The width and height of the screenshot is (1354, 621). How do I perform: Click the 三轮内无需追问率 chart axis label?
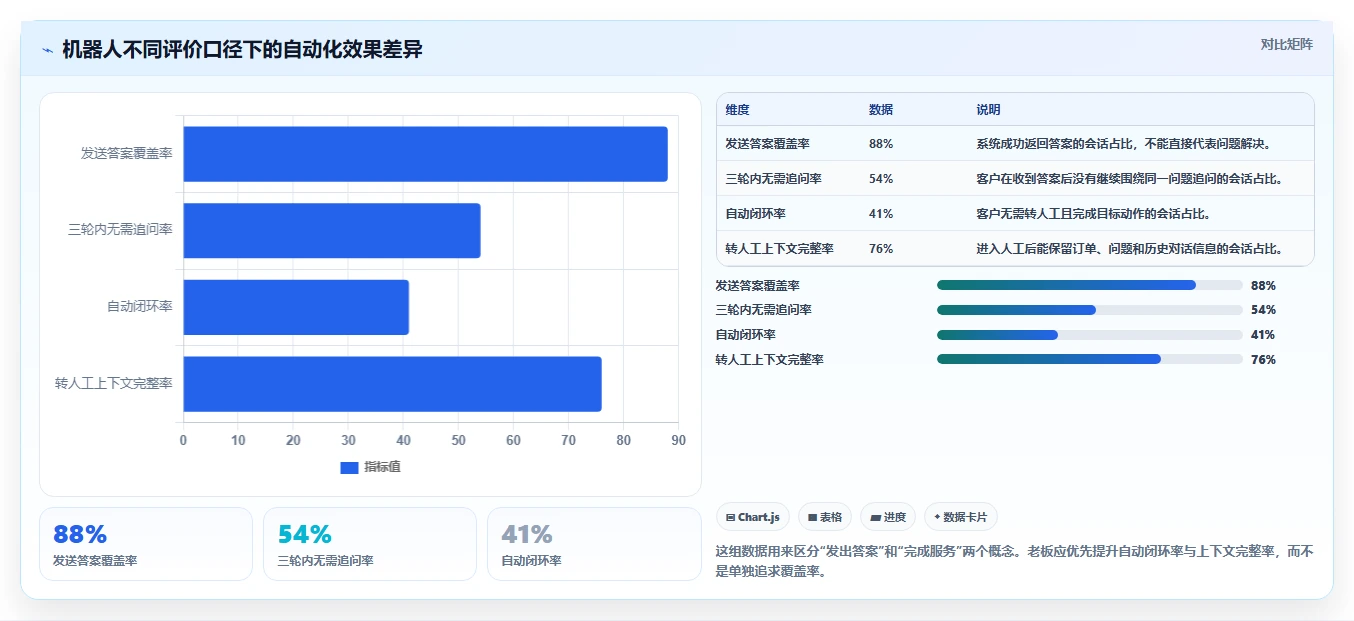tap(121, 230)
